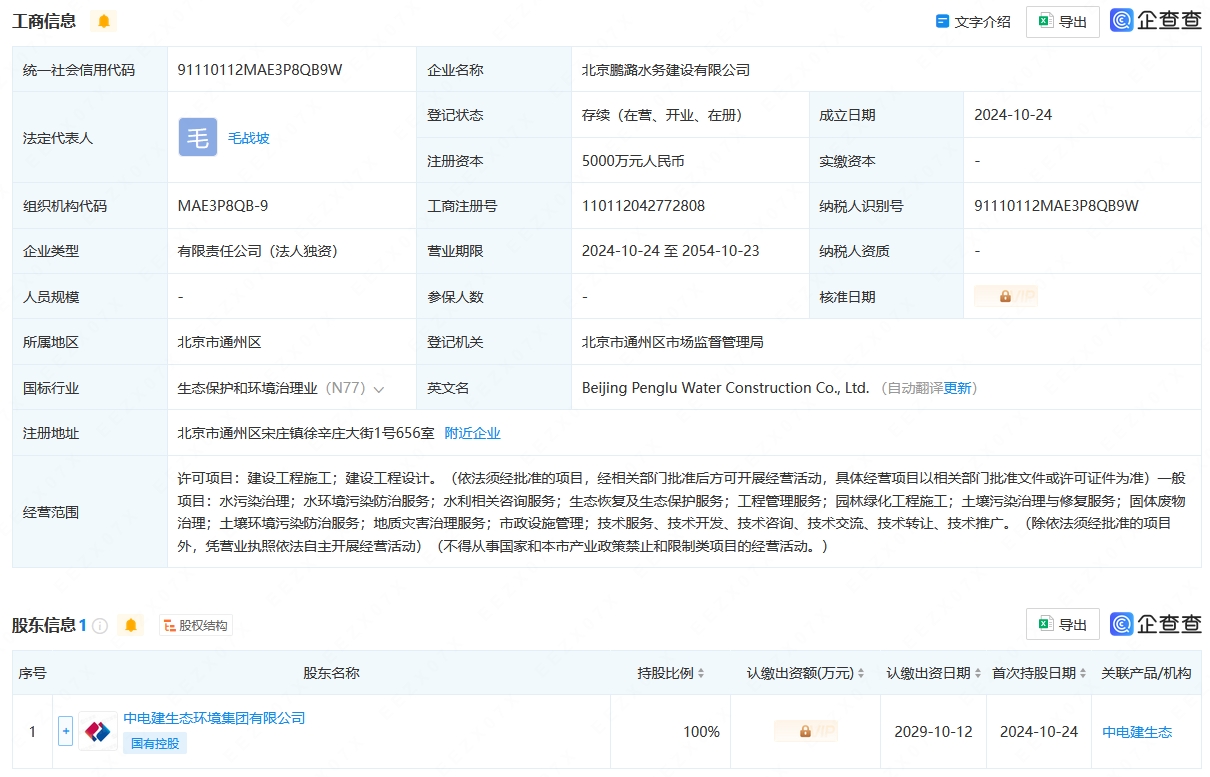Open legal representative 毛战坡 profile
1210x777 pixels.
click(x=249, y=138)
